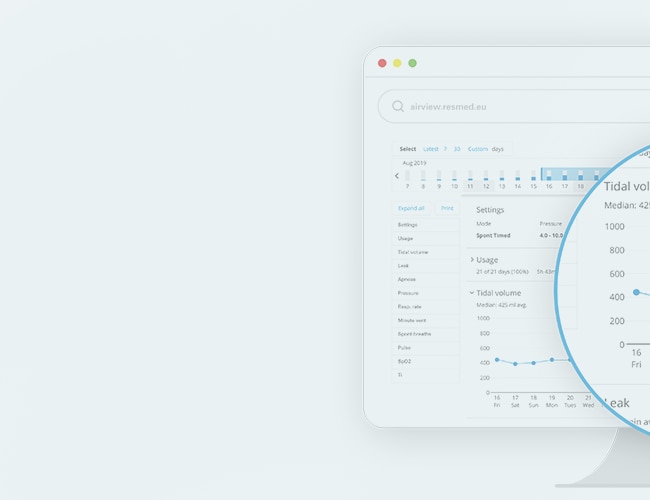
Task: Click the Tidal volume section title beside chevron
Action: tap(499, 293)
